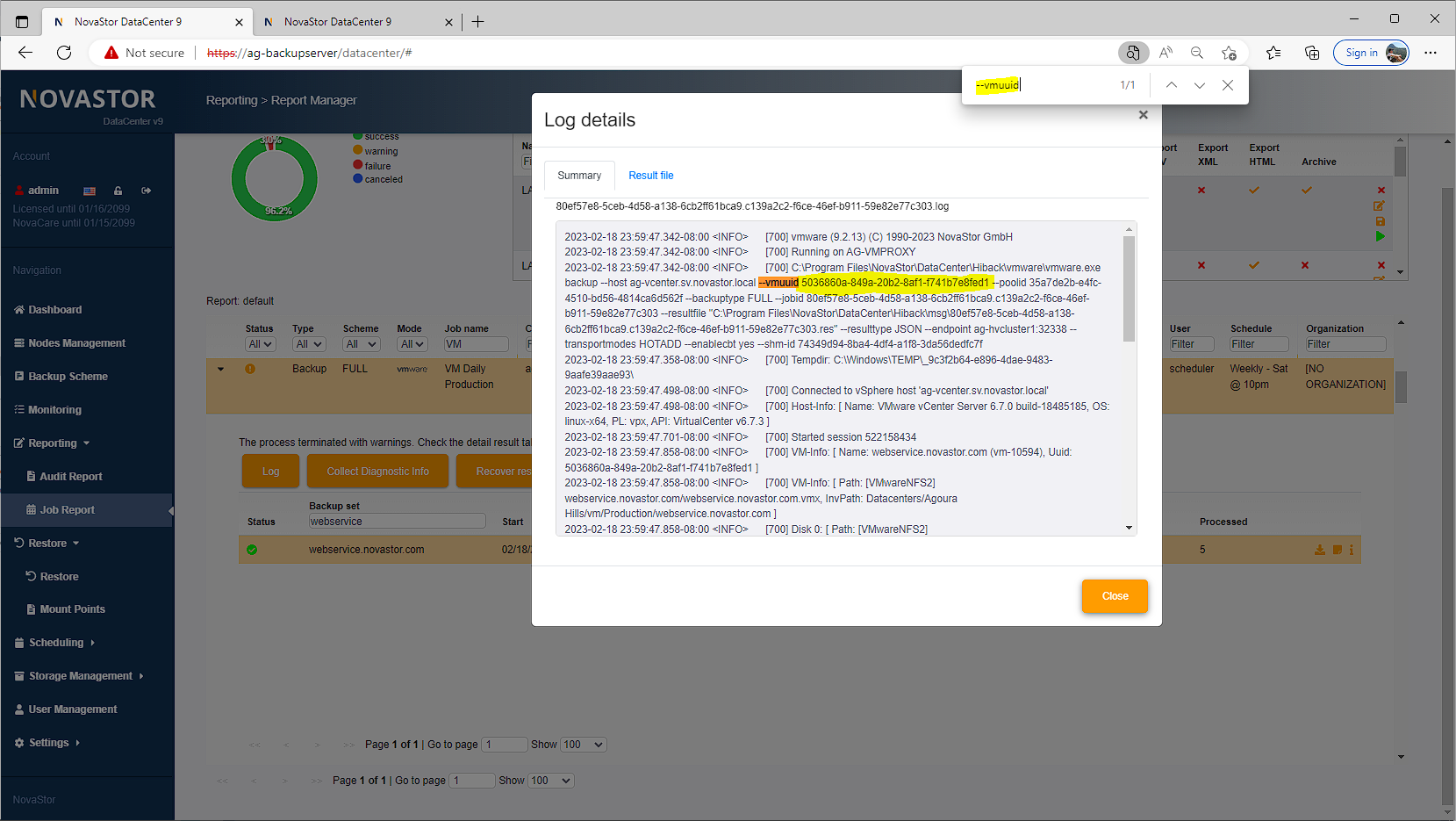Click the Log button
The width and height of the screenshot is (1456, 821).
click(x=270, y=472)
